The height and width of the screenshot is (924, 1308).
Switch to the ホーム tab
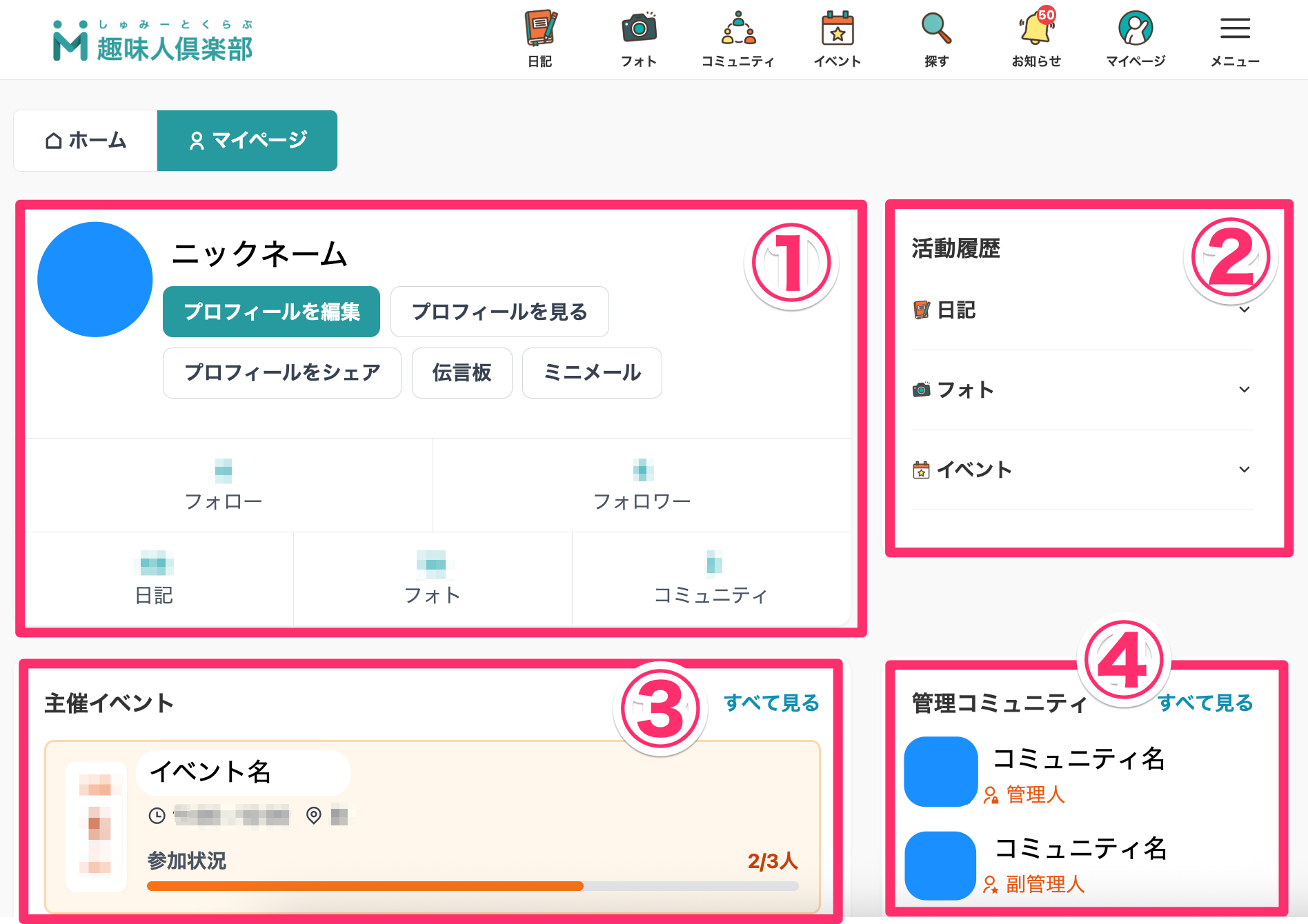pyautogui.click(x=86, y=141)
